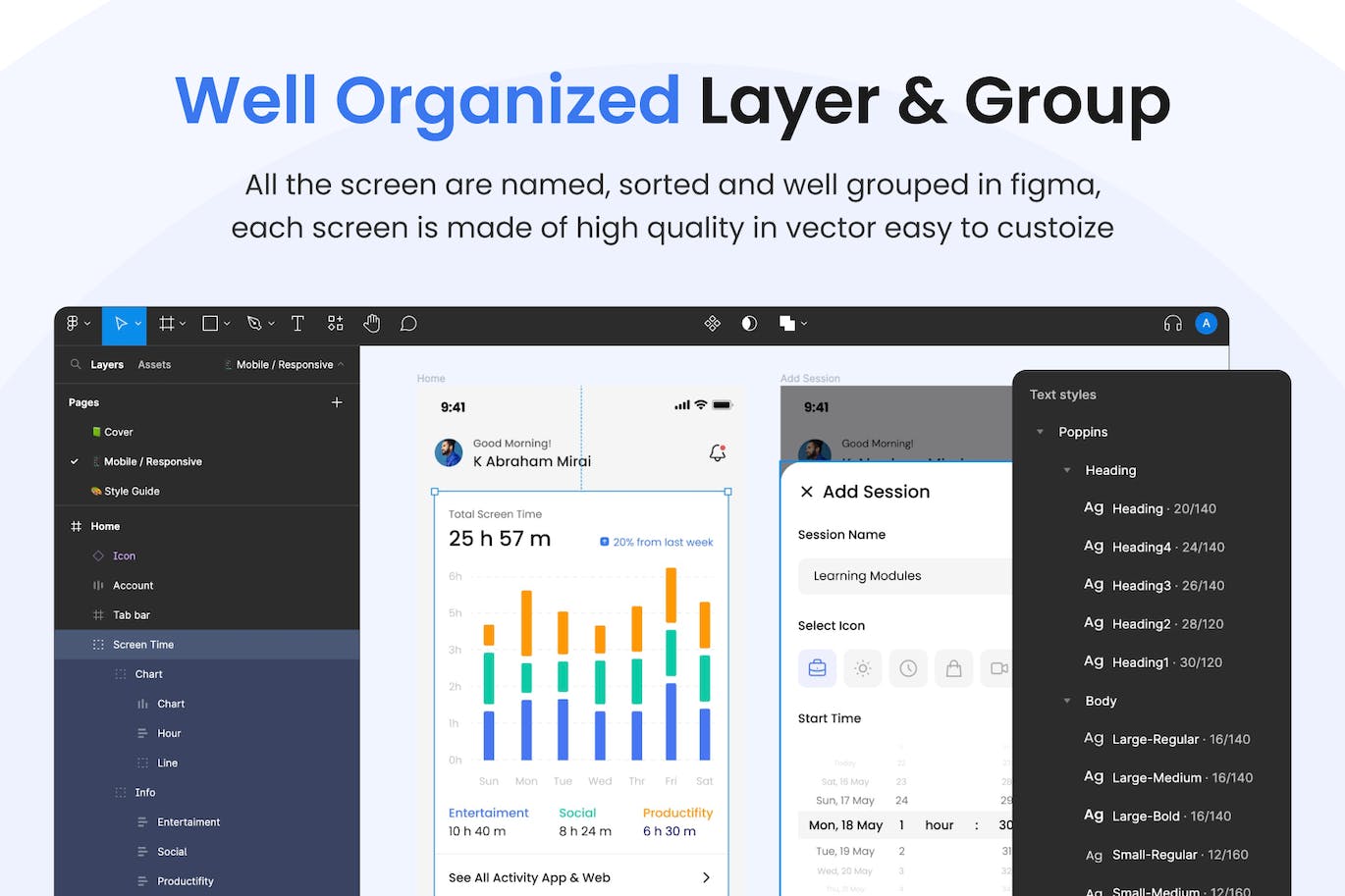Select the Move tool in toolbar
The height and width of the screenshot is (896, 1345).
(121, 324)
